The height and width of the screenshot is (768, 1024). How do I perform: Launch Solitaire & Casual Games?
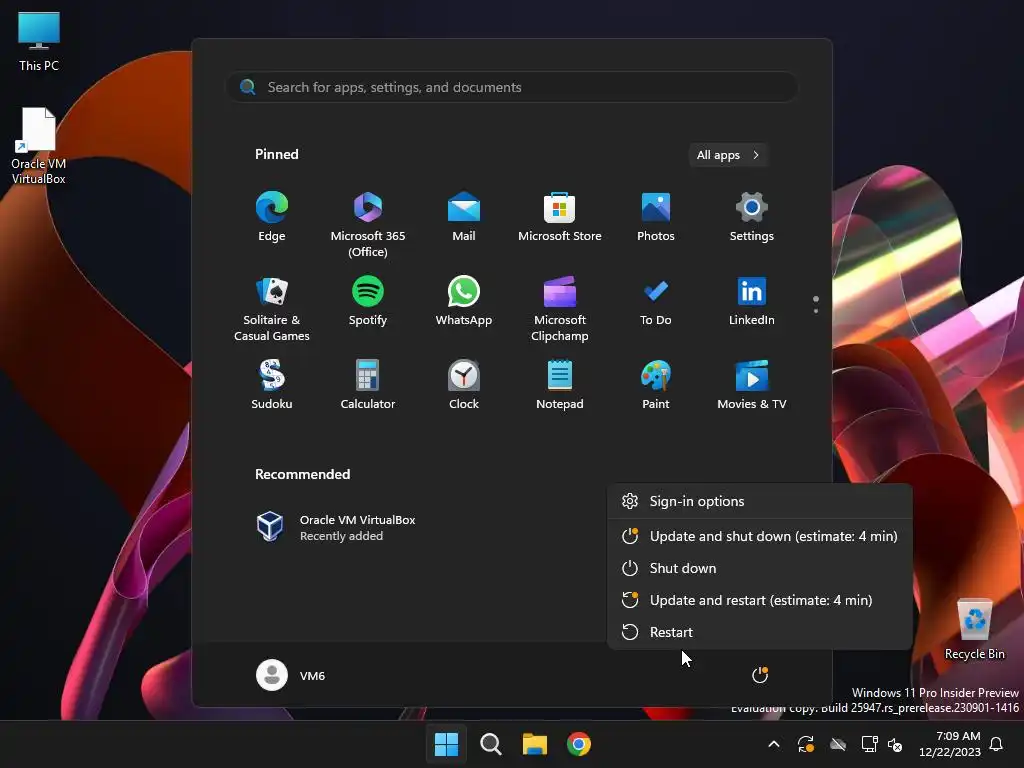[272, 309]
